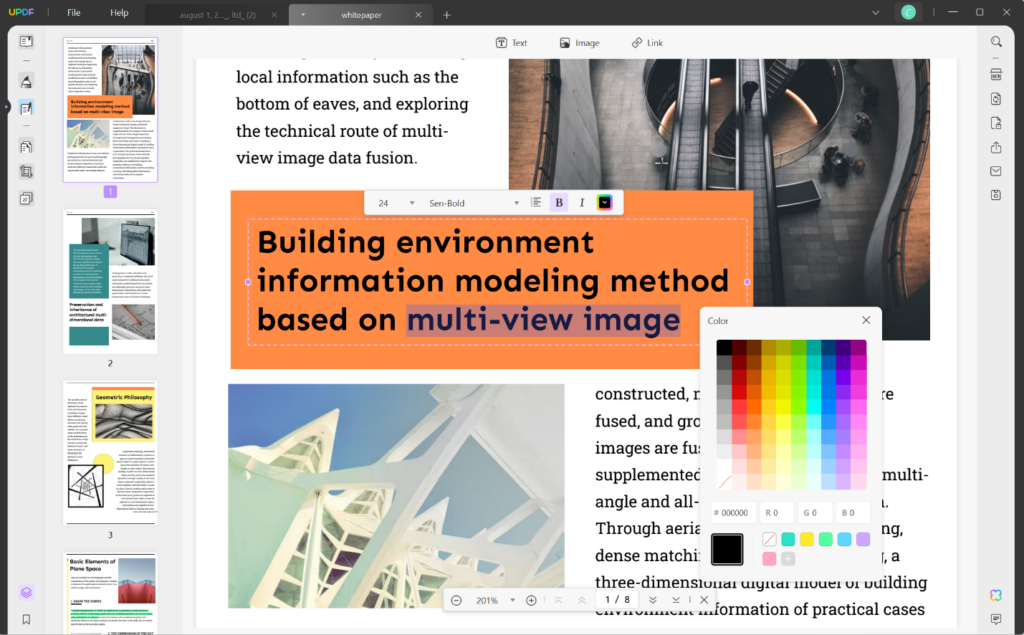Click the B value input field
1024x635 pixels.
tap(853, 513)
